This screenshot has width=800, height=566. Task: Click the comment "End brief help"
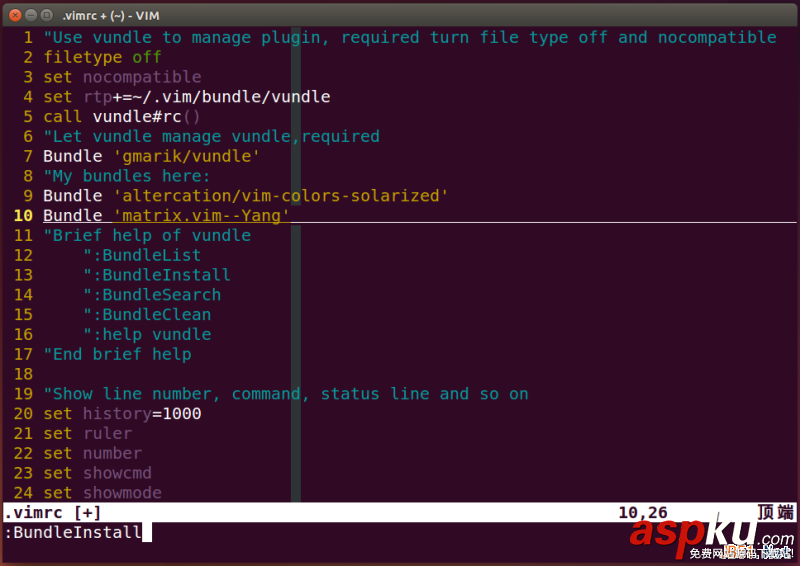click(x=117, y=354)
